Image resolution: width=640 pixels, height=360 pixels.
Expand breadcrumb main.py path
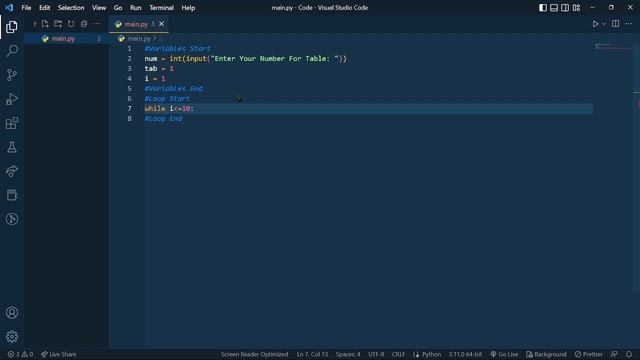pos(139,38)
